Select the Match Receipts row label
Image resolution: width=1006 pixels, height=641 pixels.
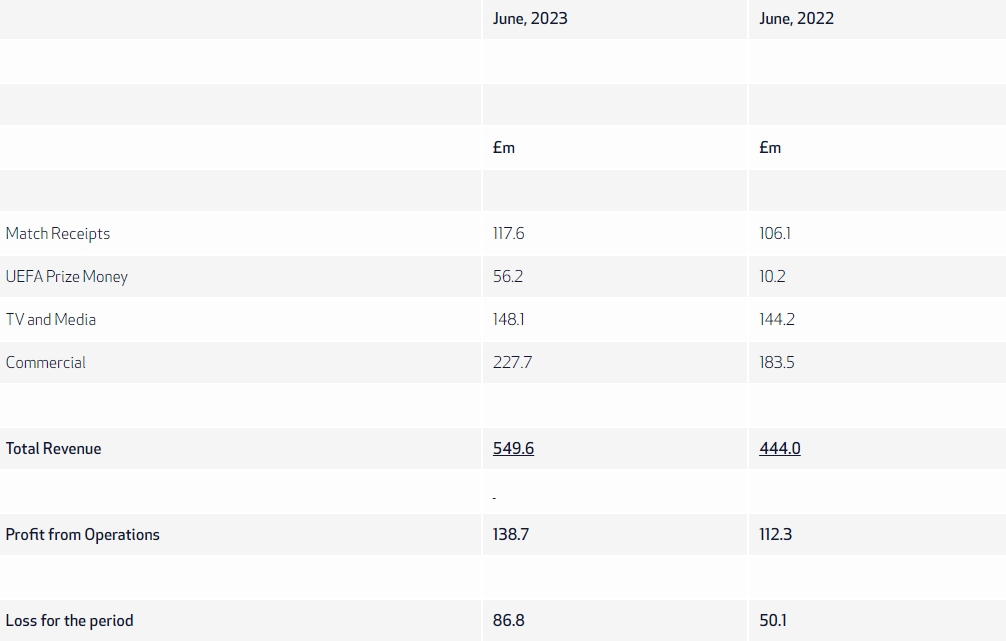(x=58, y=233)
